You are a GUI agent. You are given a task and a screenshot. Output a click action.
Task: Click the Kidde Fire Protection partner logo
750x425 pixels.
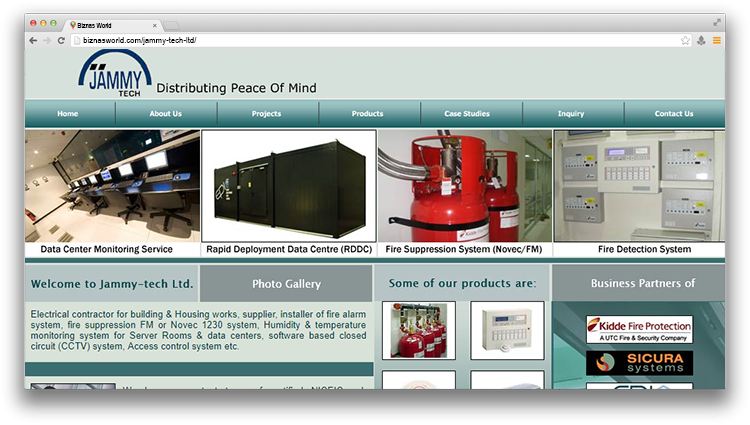point(639,329)
